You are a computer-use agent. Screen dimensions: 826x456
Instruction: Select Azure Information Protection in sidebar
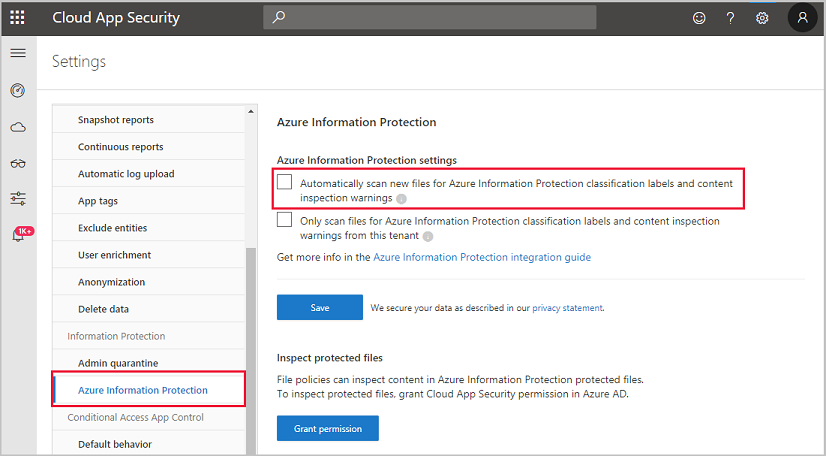click(x=143, y=390)
